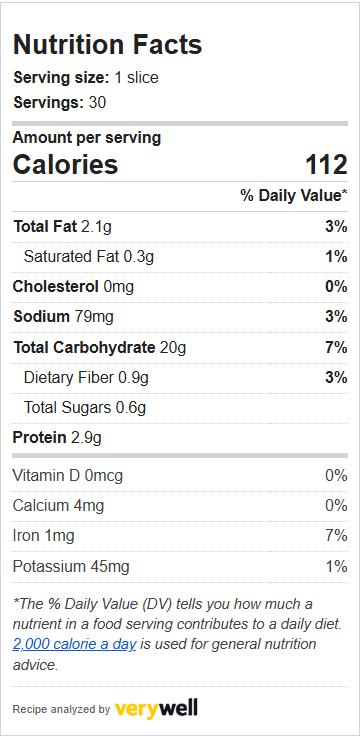This screenshot has width=360, height=739.
Task: Click the Recipe analyzed by text
Action: [61, 709]
